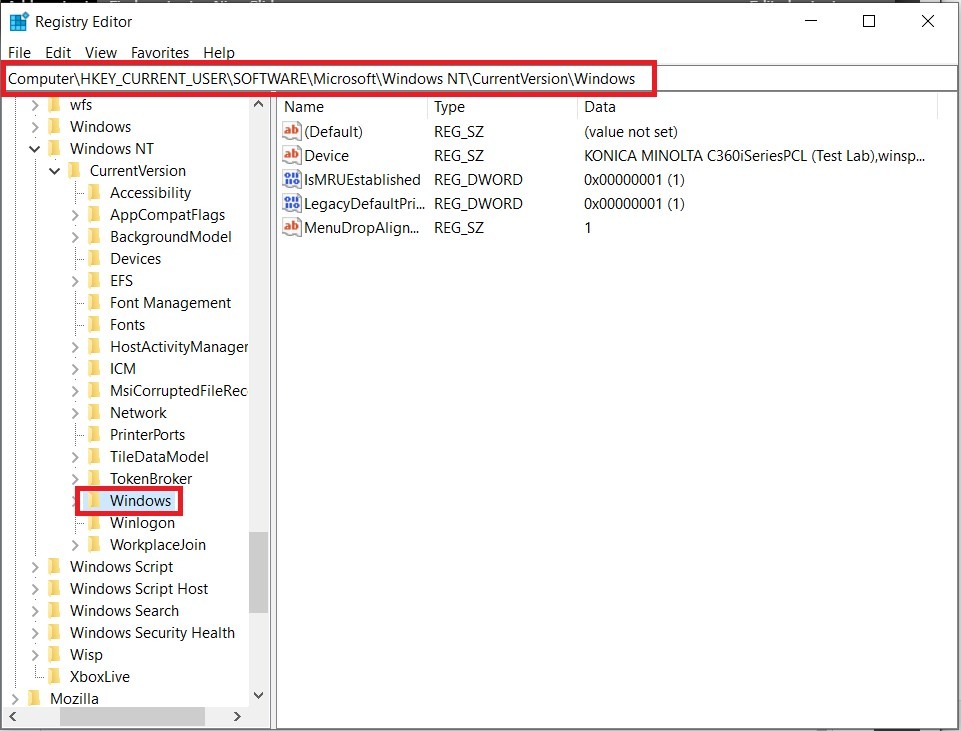Image resolution: width=961 pixels, height=731 pixels.
Task: Select the Devices registry key
Action: click(x=135, y=258)
